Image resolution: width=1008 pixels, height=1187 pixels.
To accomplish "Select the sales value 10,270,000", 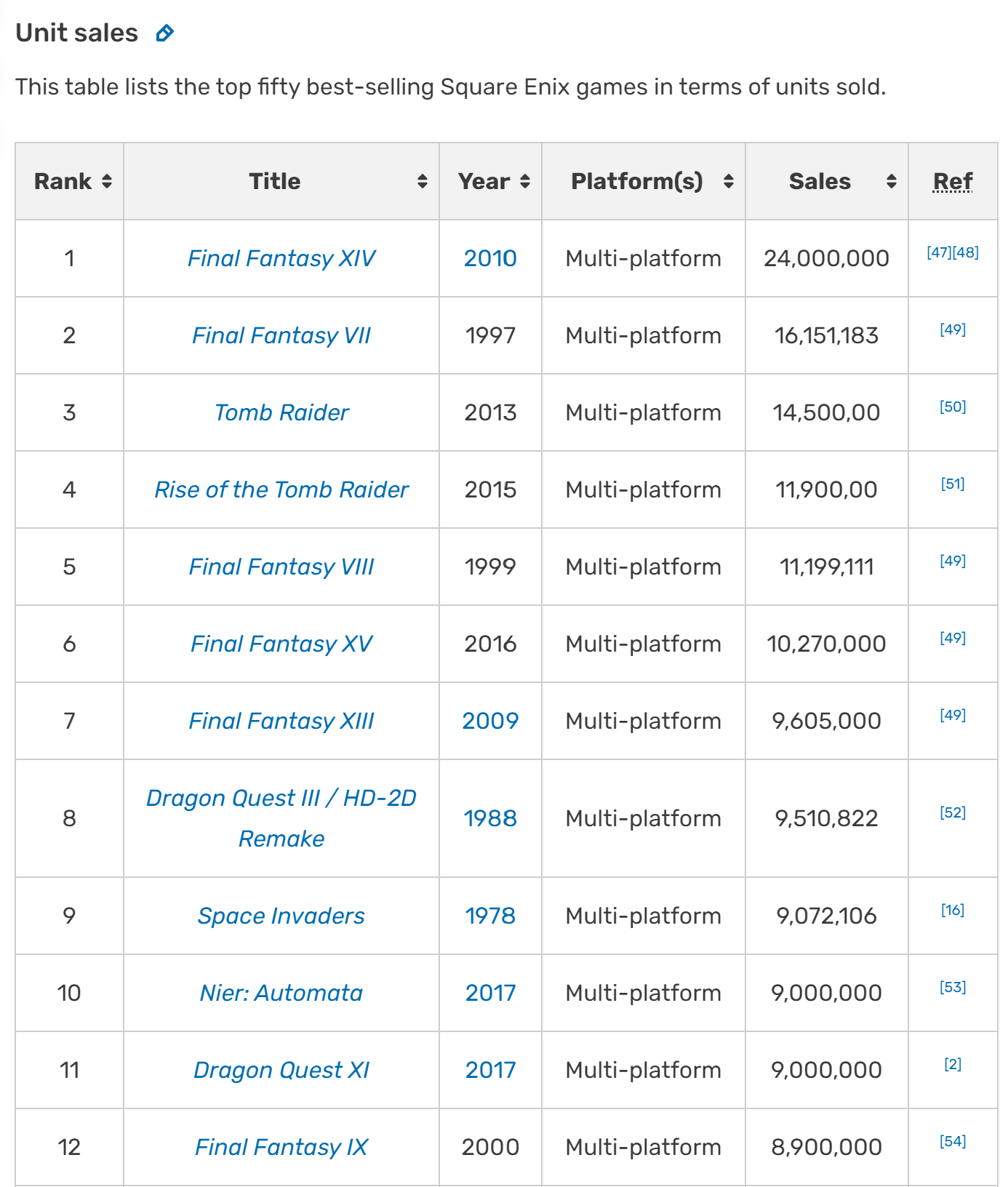I will pyautogui.click(x=826, y=644).
